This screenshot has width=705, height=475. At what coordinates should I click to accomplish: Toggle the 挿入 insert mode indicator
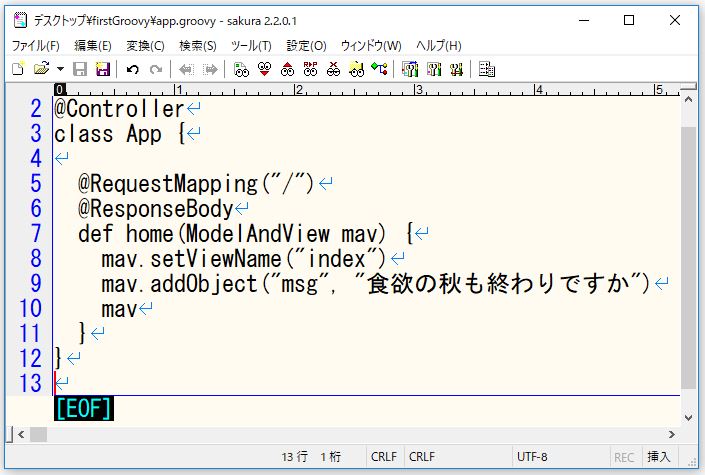[x=659, y=457]
